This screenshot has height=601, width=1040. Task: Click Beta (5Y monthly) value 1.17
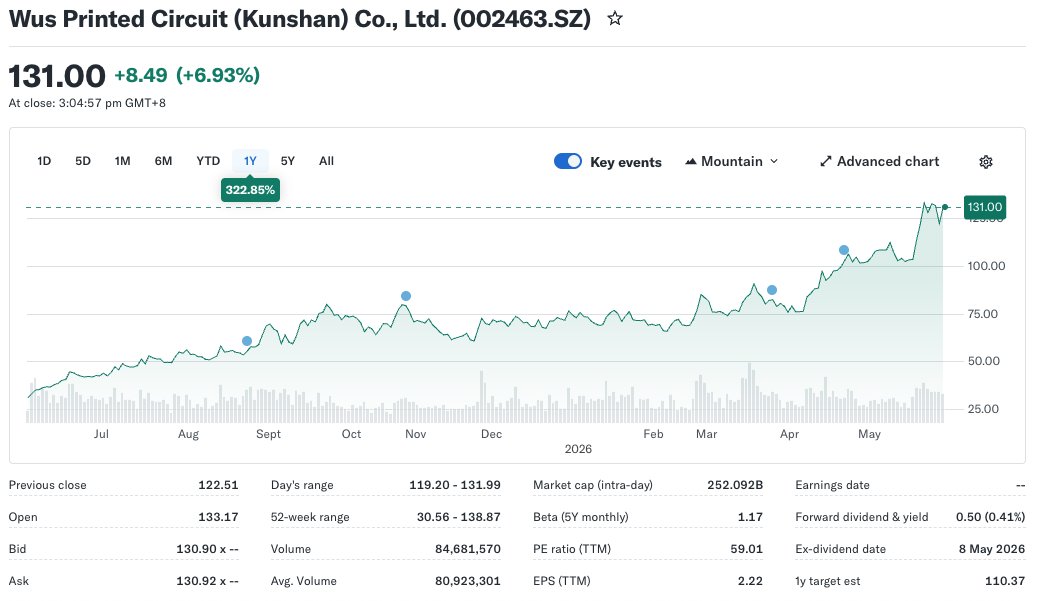750,517
